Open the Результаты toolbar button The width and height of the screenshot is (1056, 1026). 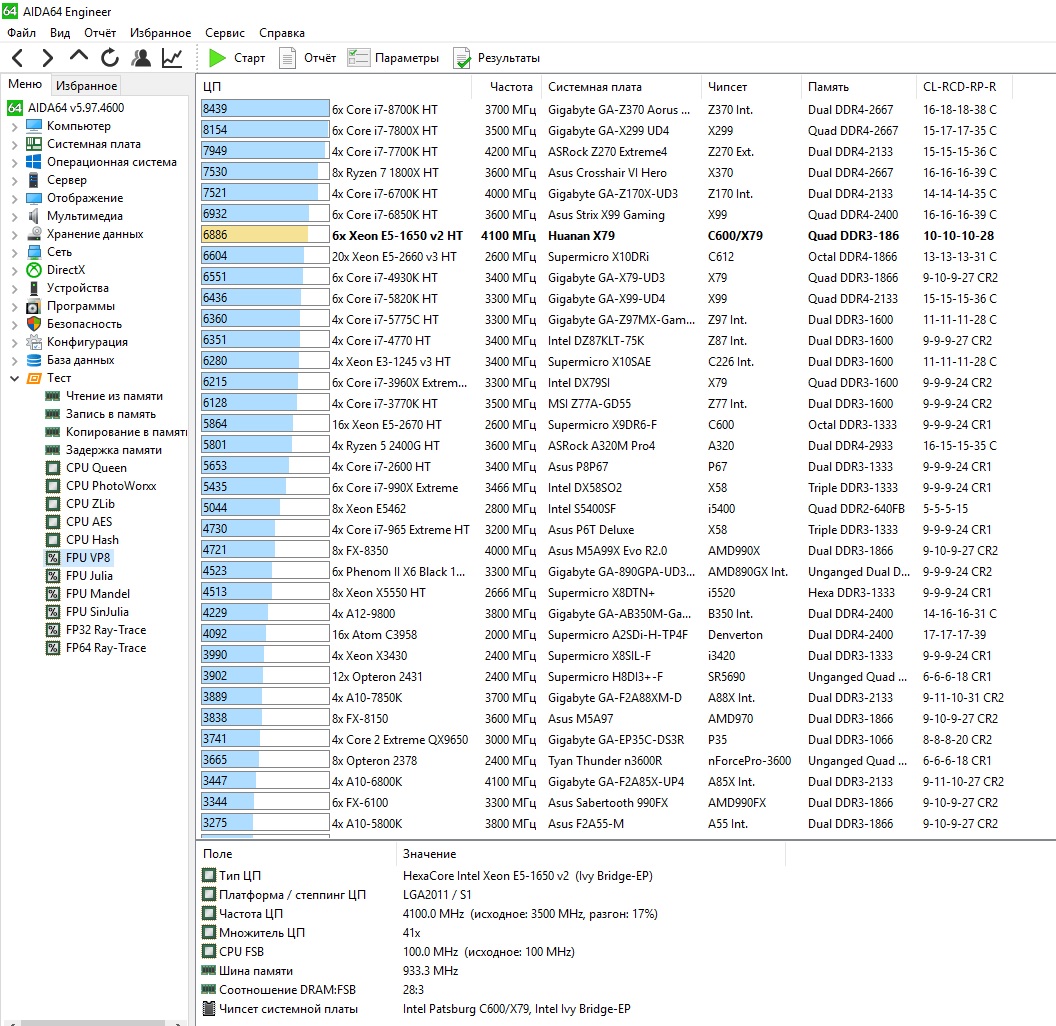(x=497, y=58)
